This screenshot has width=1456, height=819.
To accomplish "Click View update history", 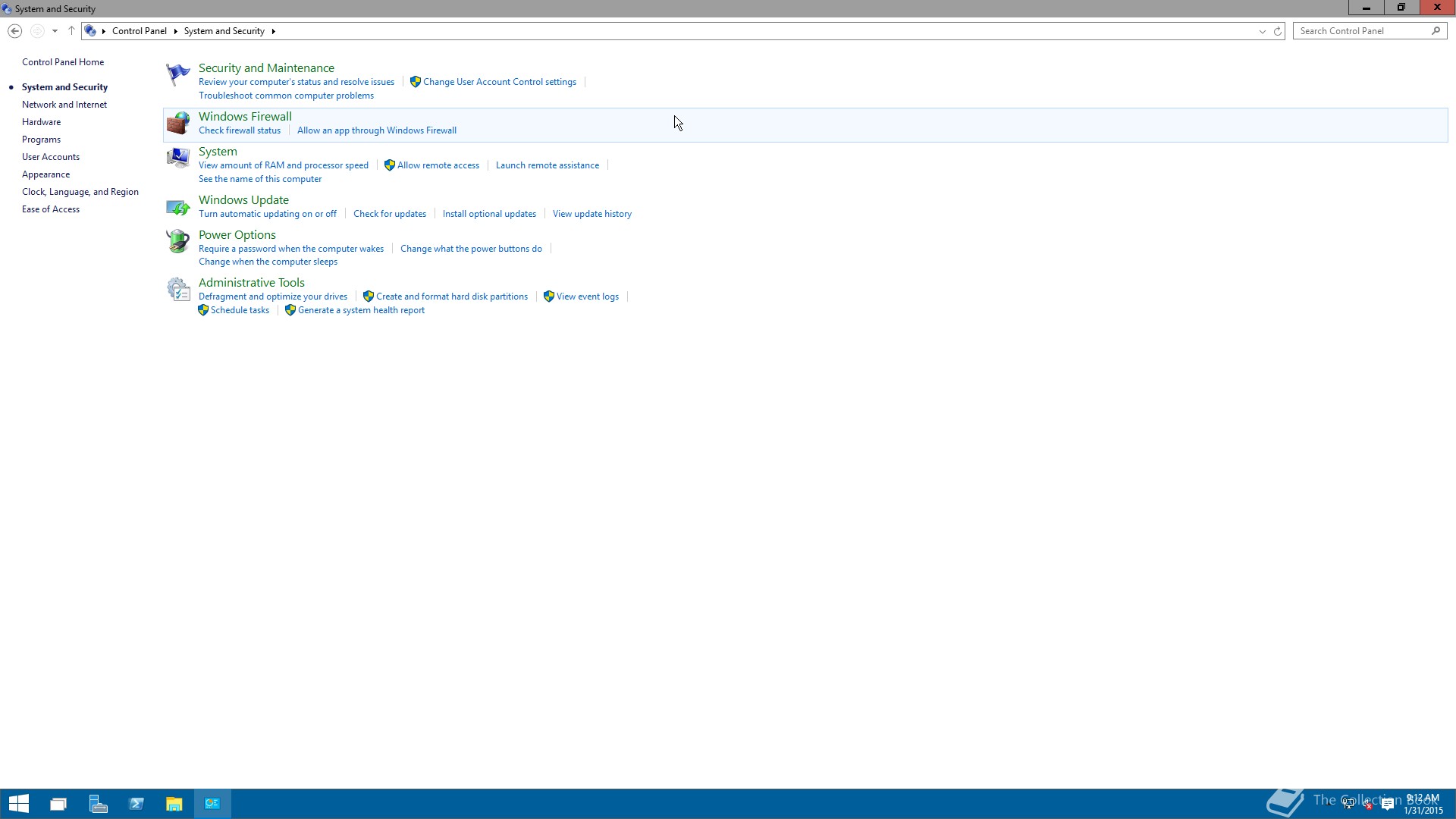I will coord(592,214).
